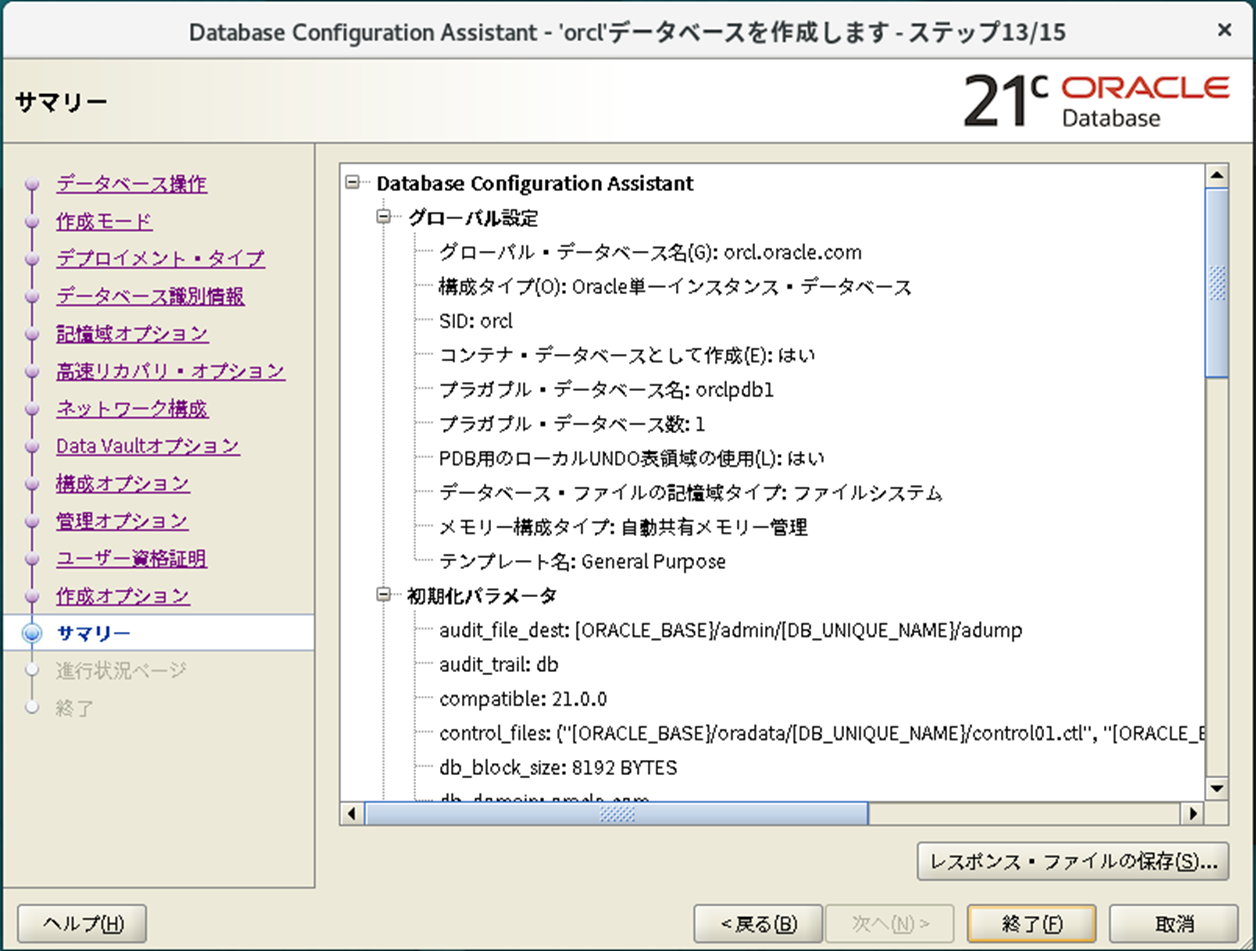This screenshot has height=951, width=1256.
Task: Click the vertical scrollbar down arrow
Action: (x=1217, y=788)
